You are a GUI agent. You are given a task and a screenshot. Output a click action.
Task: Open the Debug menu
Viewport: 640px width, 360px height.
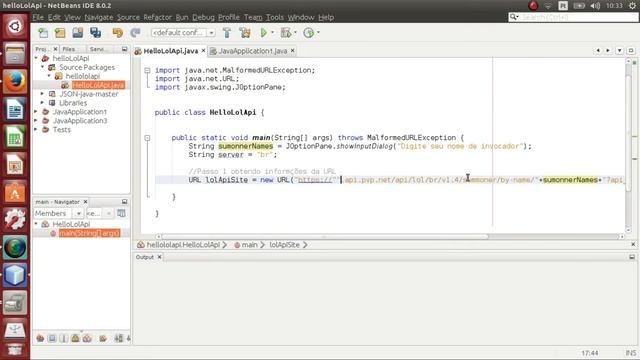203,17
